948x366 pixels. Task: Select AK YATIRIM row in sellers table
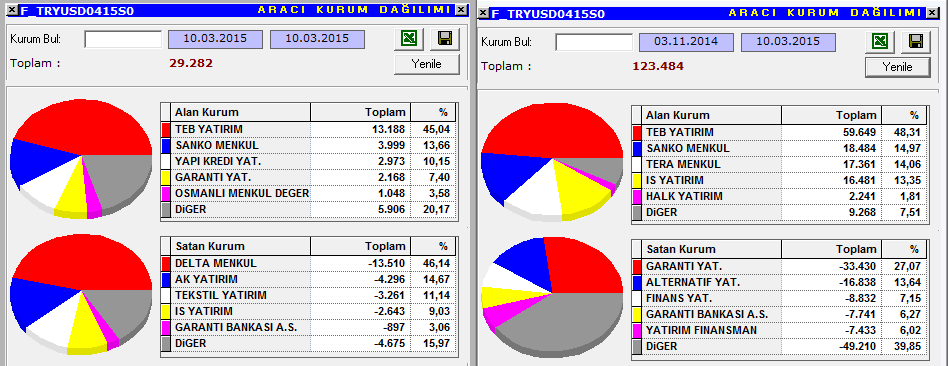(309, 279)
